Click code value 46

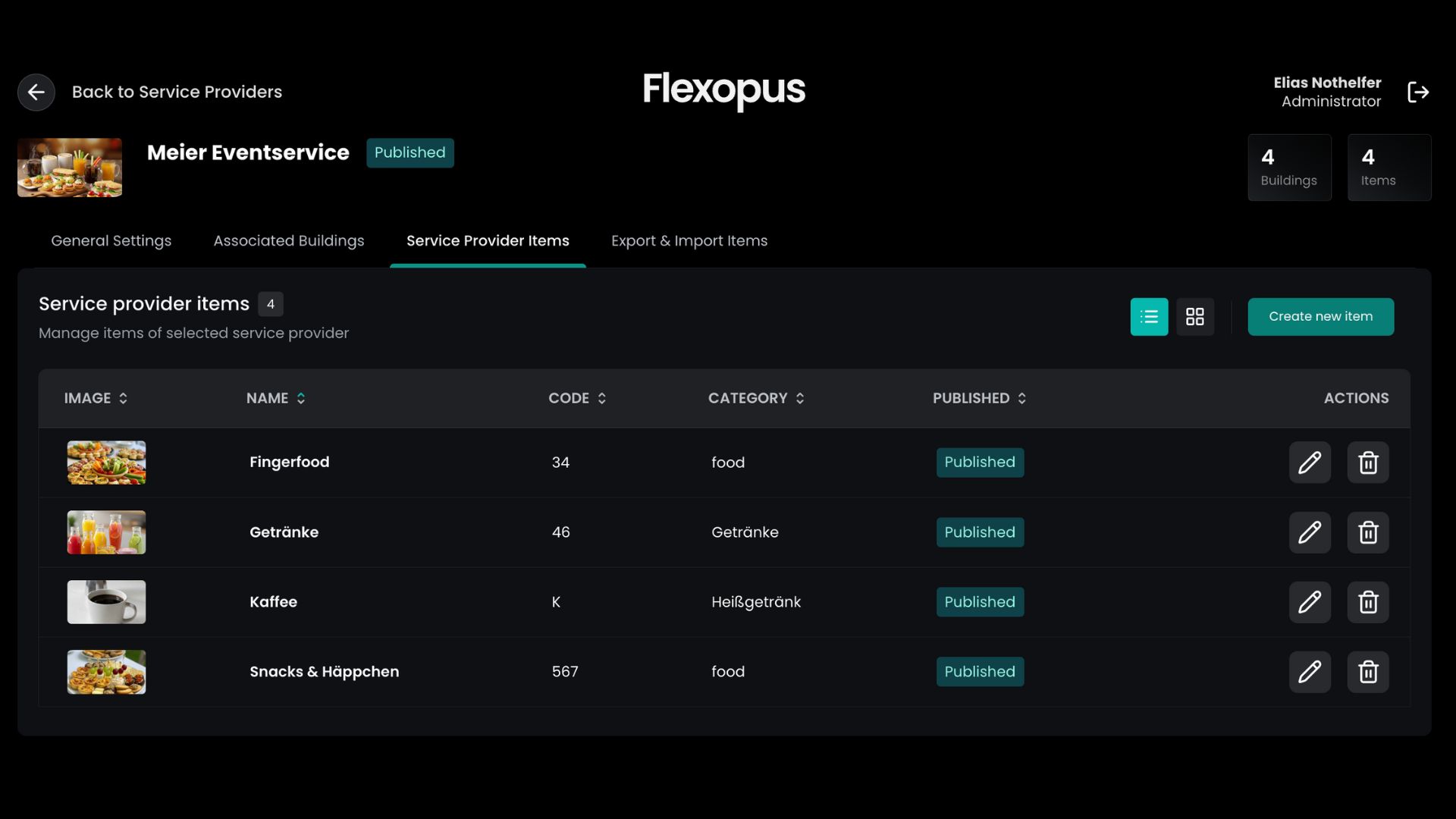[x=561, y=532]
